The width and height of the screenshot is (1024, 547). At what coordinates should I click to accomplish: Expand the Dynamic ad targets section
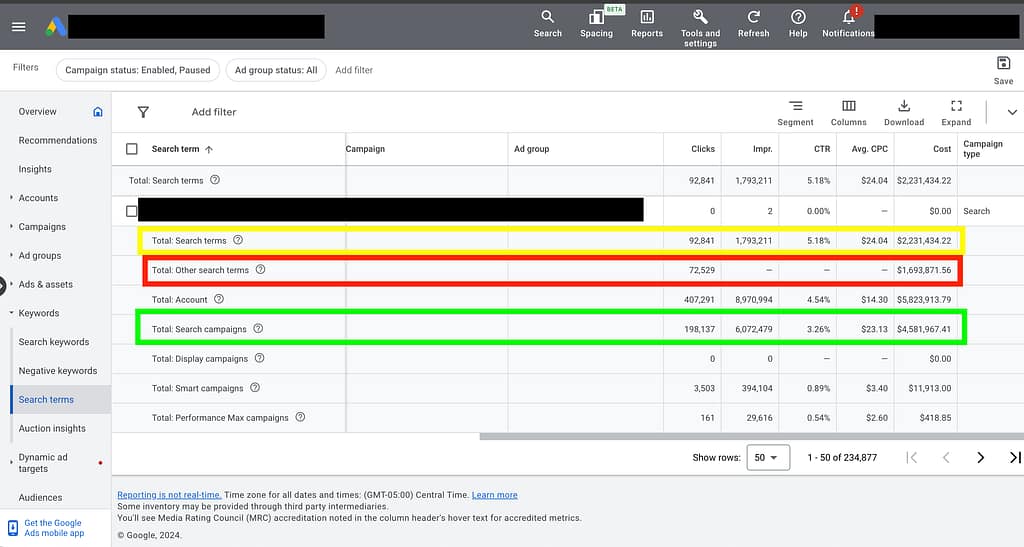point(11,462)
